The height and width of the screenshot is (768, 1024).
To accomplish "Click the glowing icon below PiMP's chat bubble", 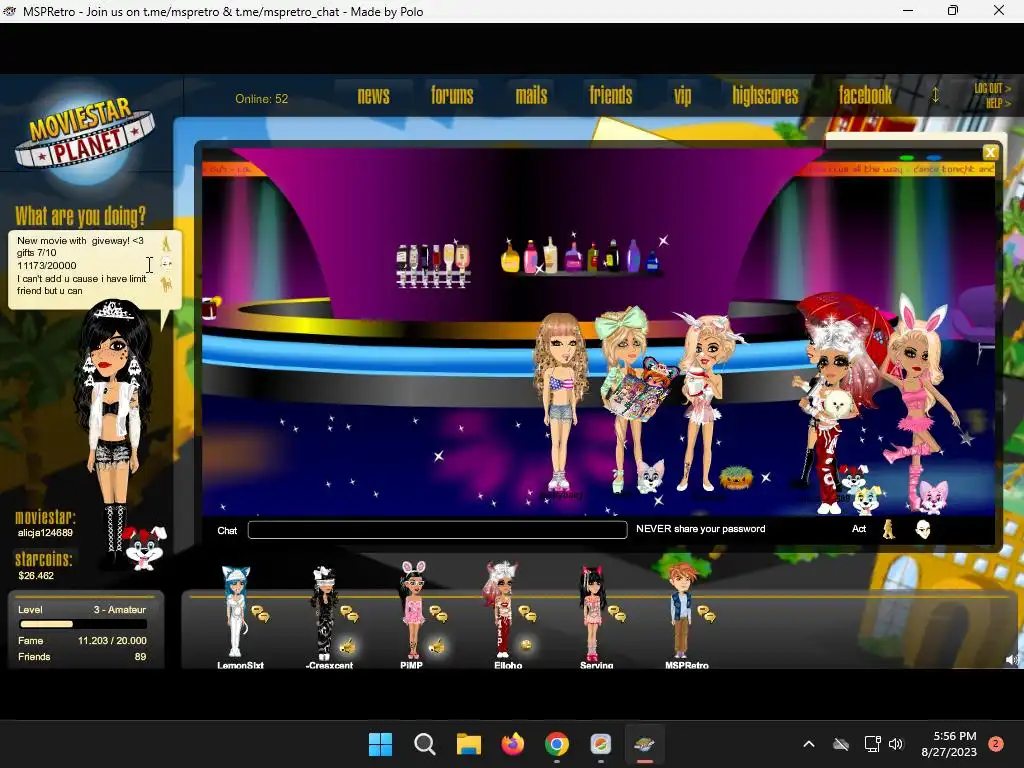I will point(436,646).
